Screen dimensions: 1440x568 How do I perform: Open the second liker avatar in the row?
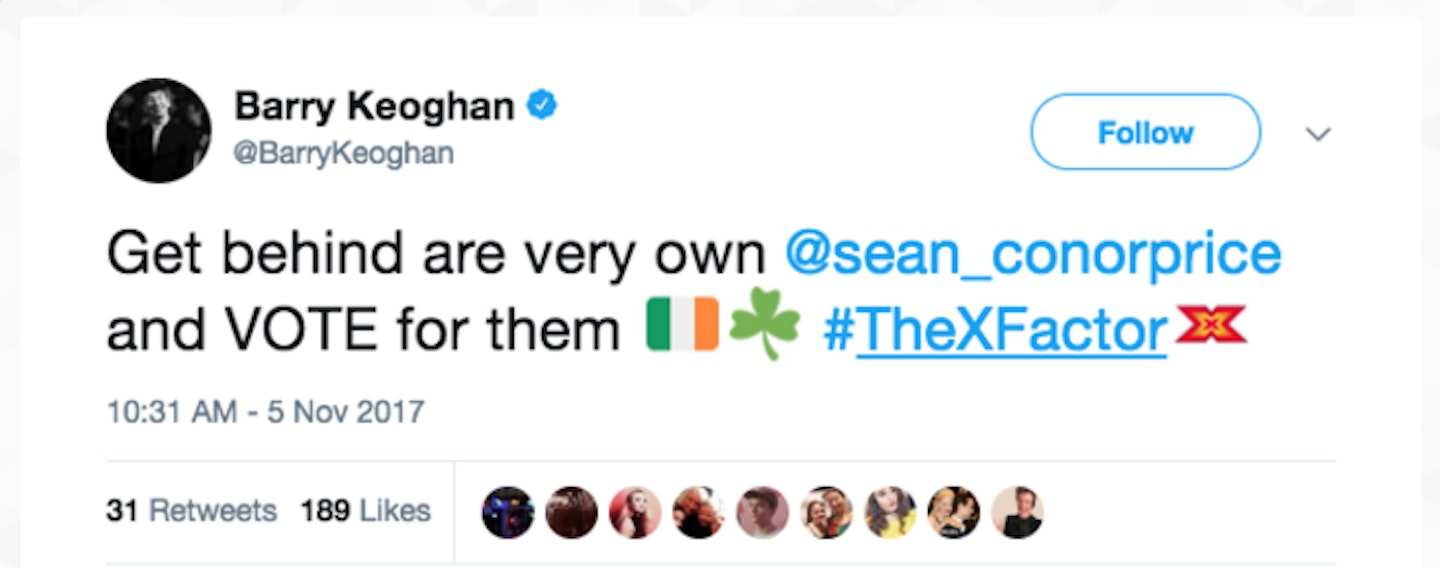click(x=572, y=513)
